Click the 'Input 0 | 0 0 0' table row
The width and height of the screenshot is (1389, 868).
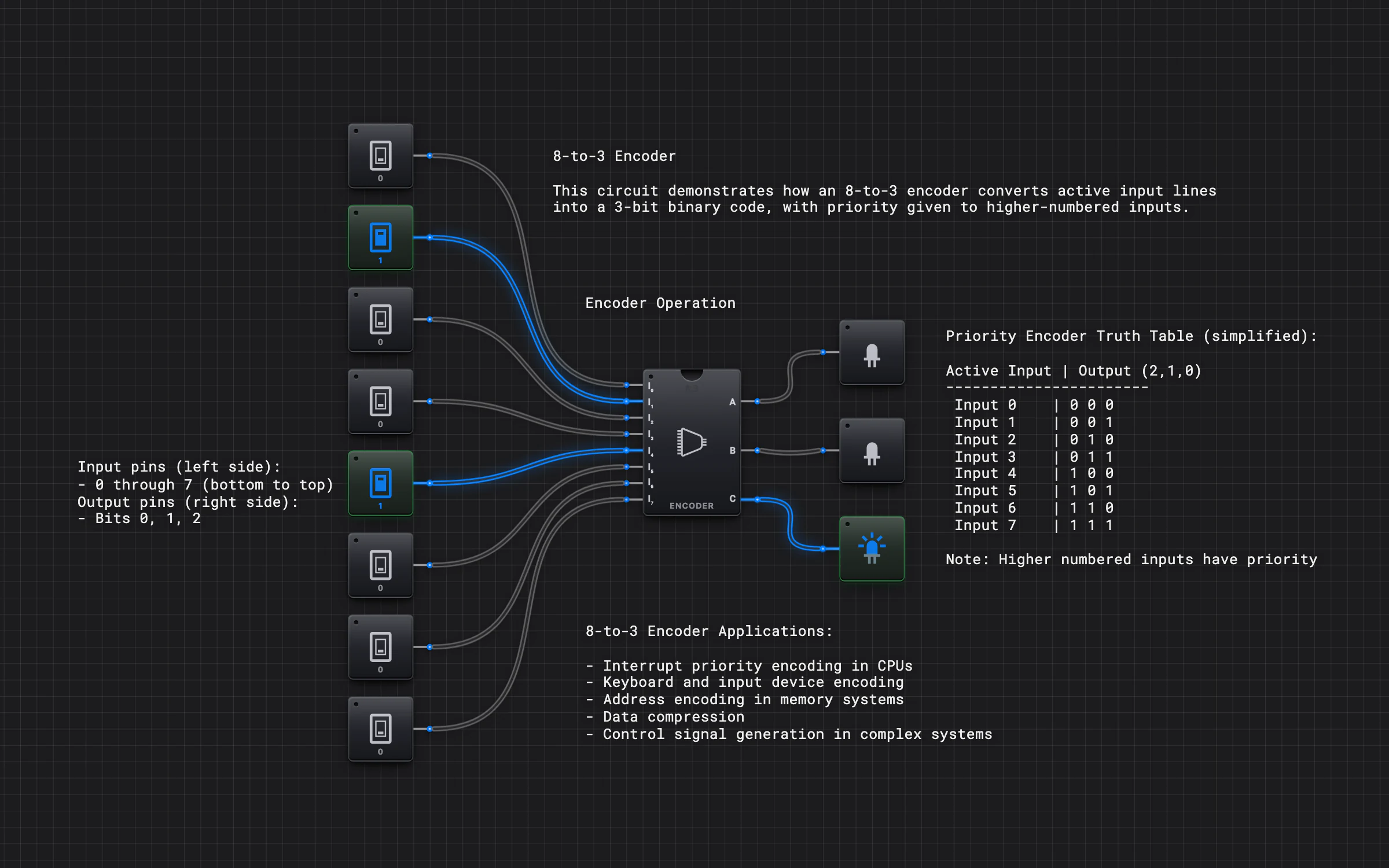(1034, 405)
